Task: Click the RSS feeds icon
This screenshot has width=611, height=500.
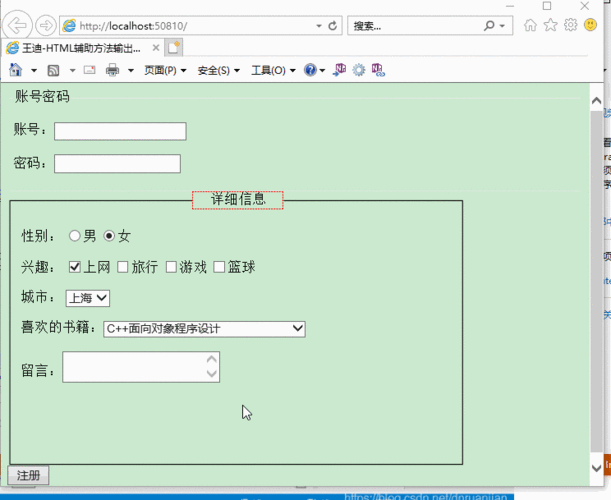Action: click(x=53, y=71)
